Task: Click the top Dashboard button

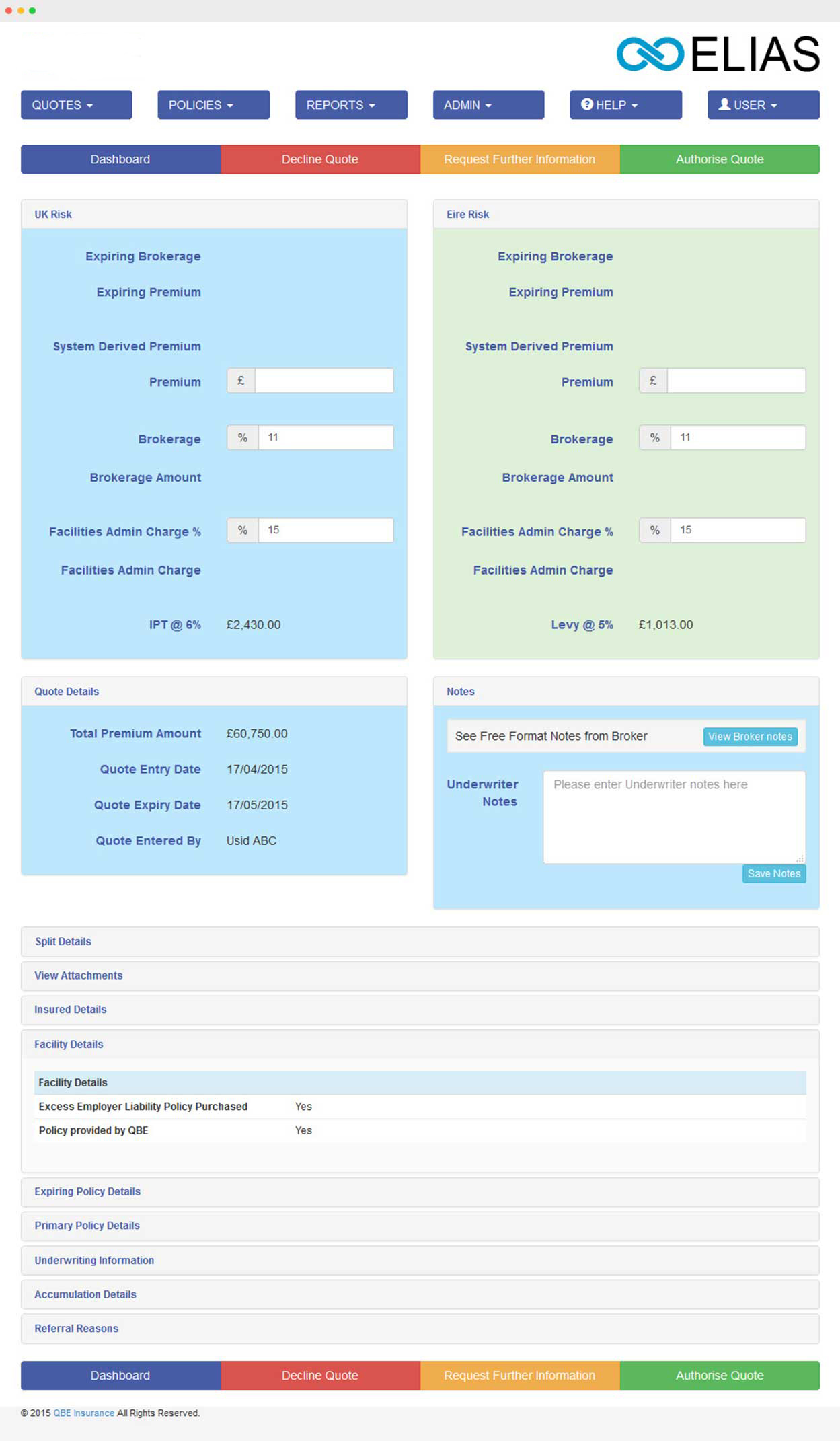Action: (x=120, y=159)
